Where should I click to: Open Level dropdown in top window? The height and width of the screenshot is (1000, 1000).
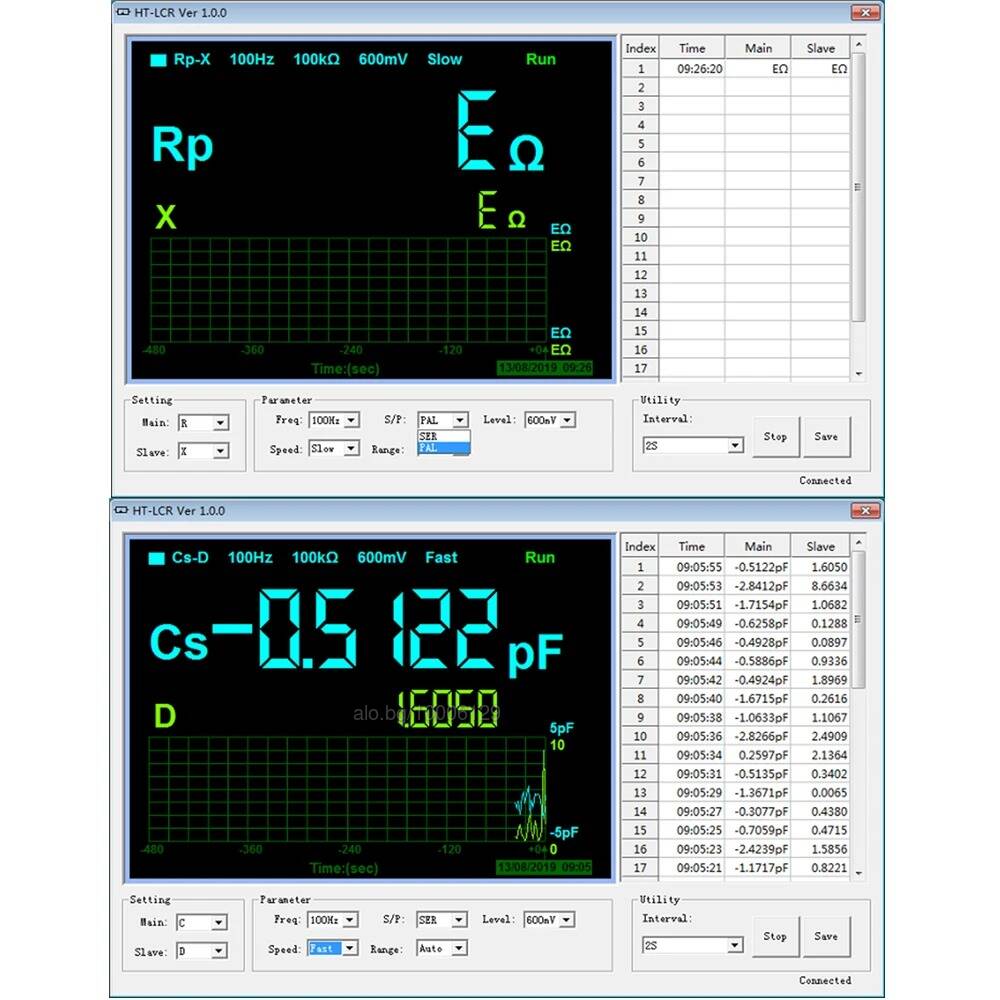(x=550, y=420)
